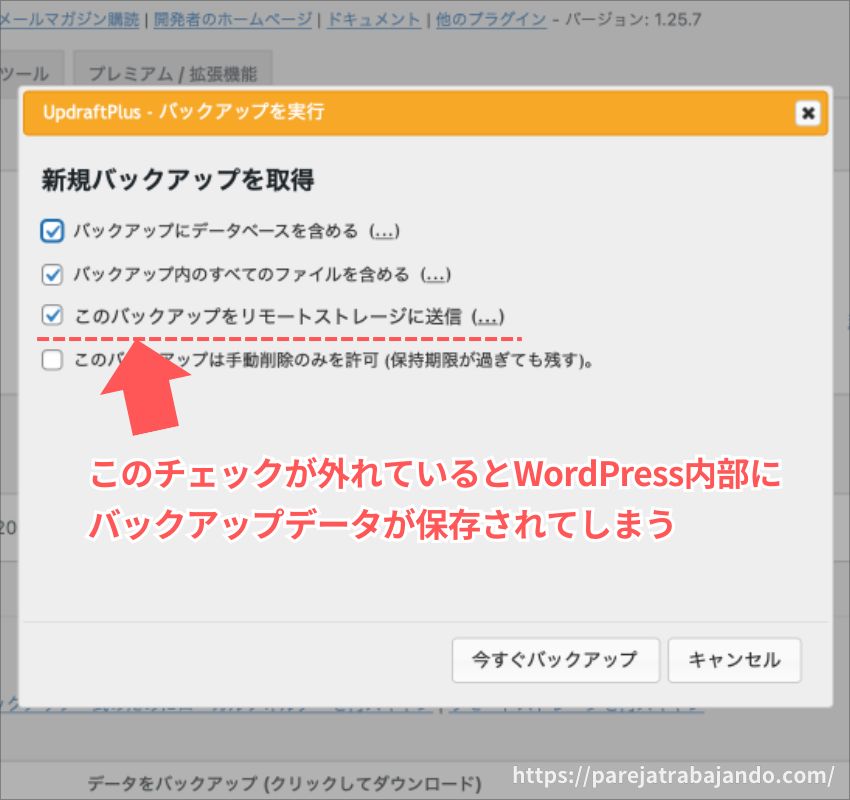Click the orange UpdraftPlus dialog title bar
The width and height of the screenshot is (850, 800).
(400, 113)
